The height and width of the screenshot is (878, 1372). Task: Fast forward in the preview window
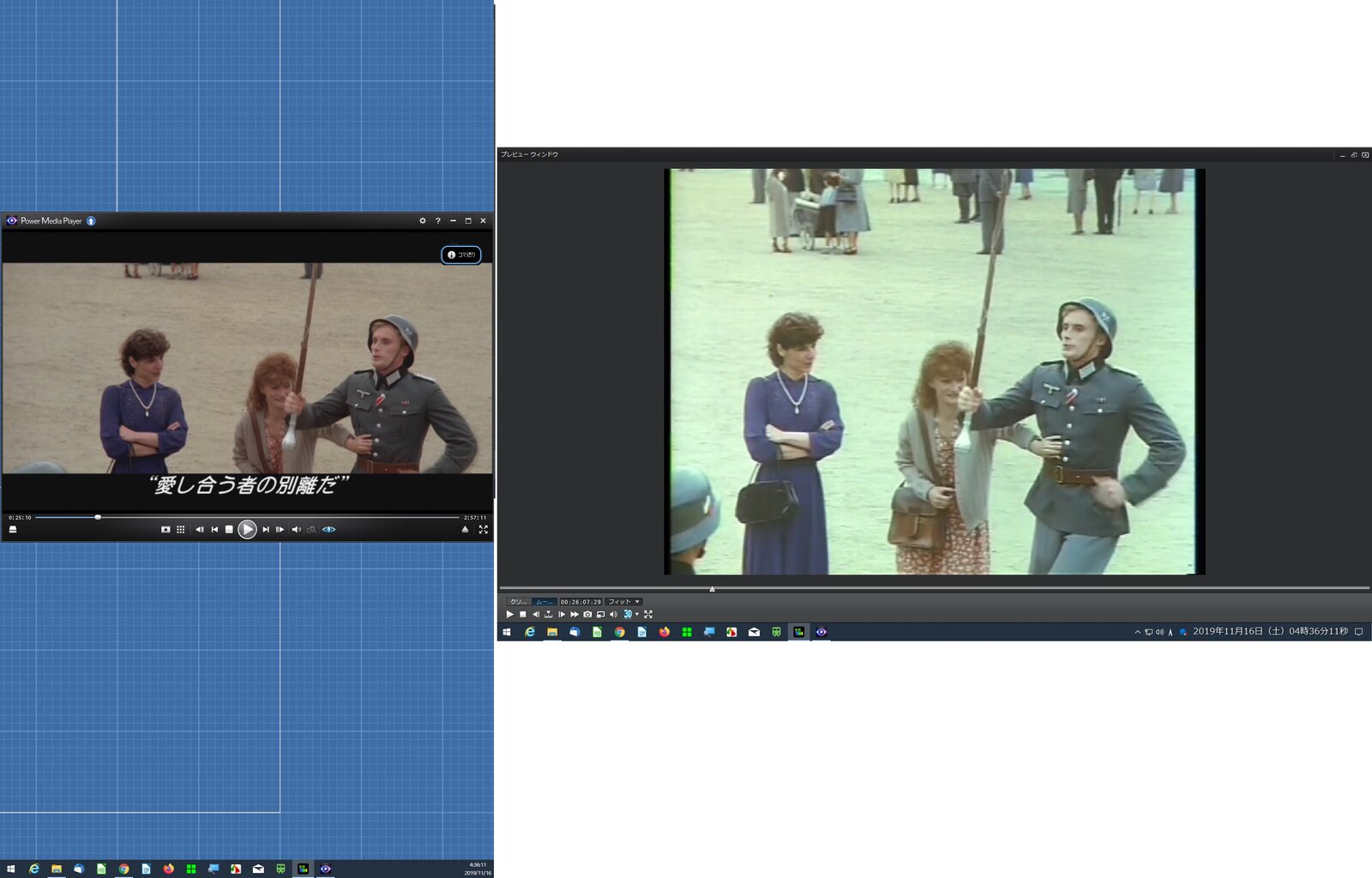coord(575,614)
